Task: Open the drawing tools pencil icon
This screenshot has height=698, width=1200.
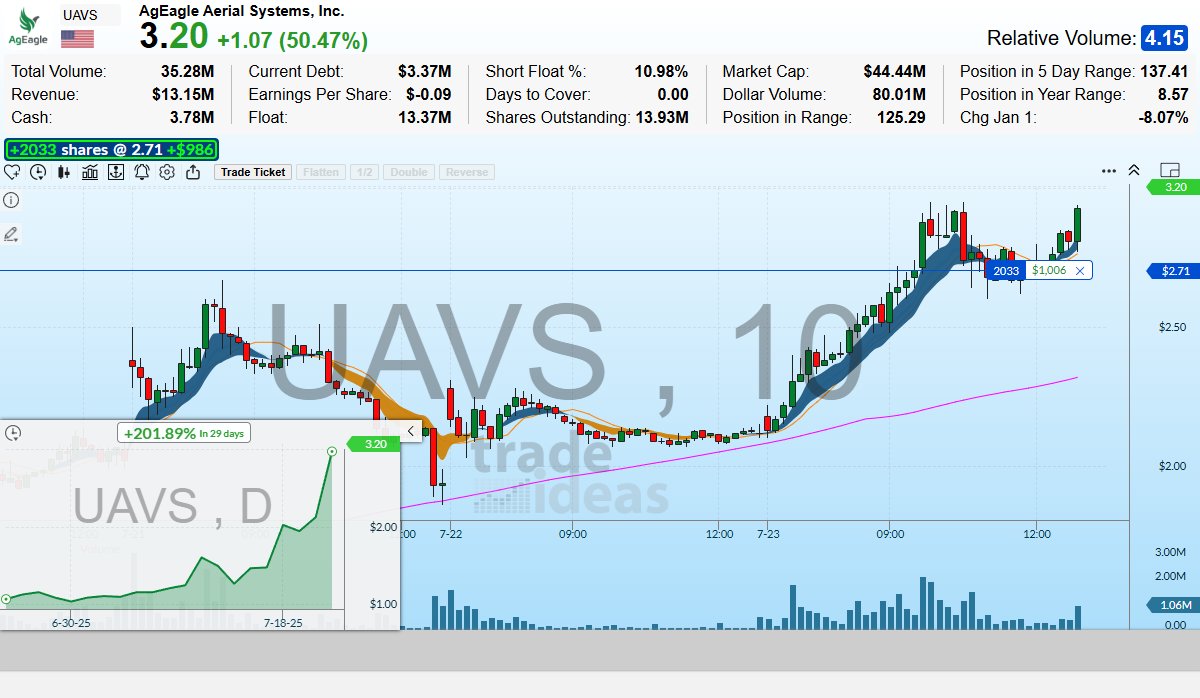Action: pyautogui.click(x=12, y=234)
